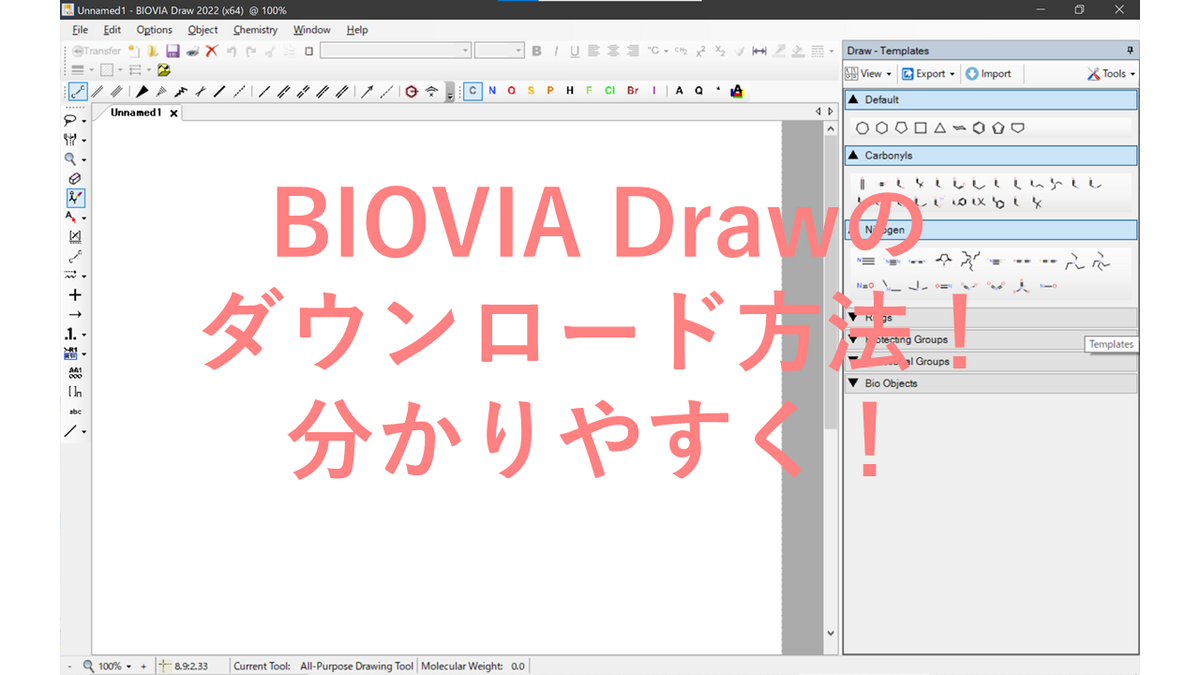Select the Zoom magnifier tool
The width and height of the screenshot is (1200, 675).
point(69,158)
